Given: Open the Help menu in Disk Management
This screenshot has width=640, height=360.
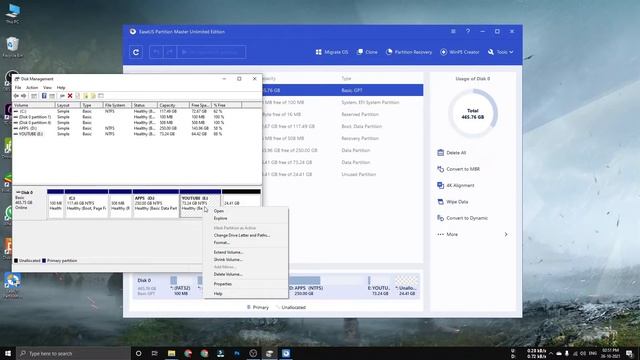Looking at the screenshot, I should click(61, 88).
